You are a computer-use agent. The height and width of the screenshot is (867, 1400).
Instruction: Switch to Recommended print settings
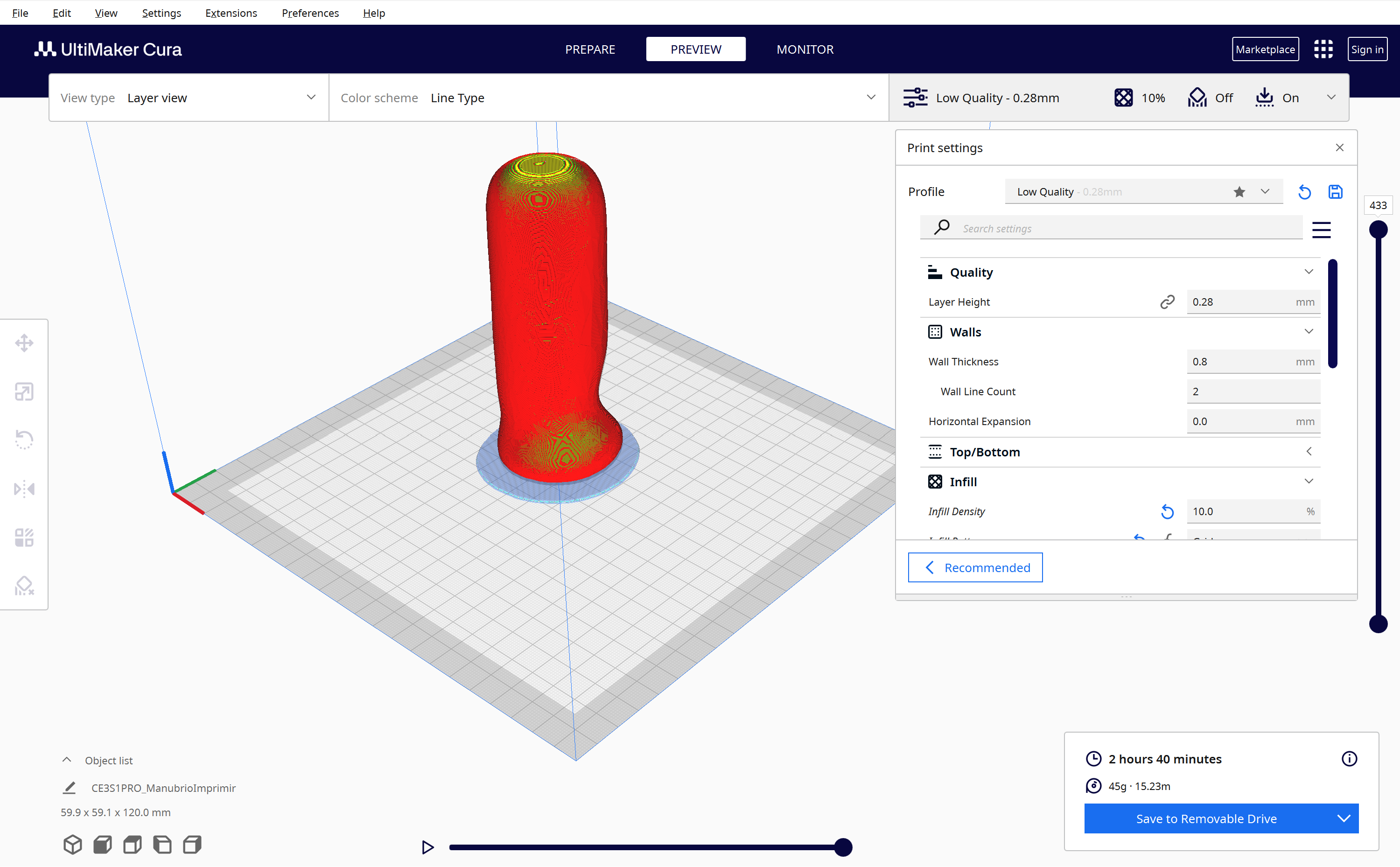974,568
